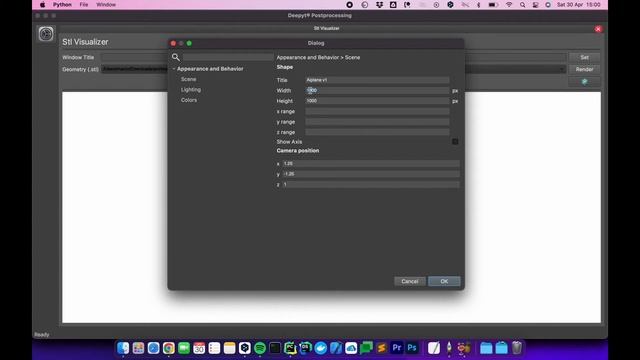Click the Render button in Stl Visualizer
This screenshot has width=640, height=360.
(584, 69)
